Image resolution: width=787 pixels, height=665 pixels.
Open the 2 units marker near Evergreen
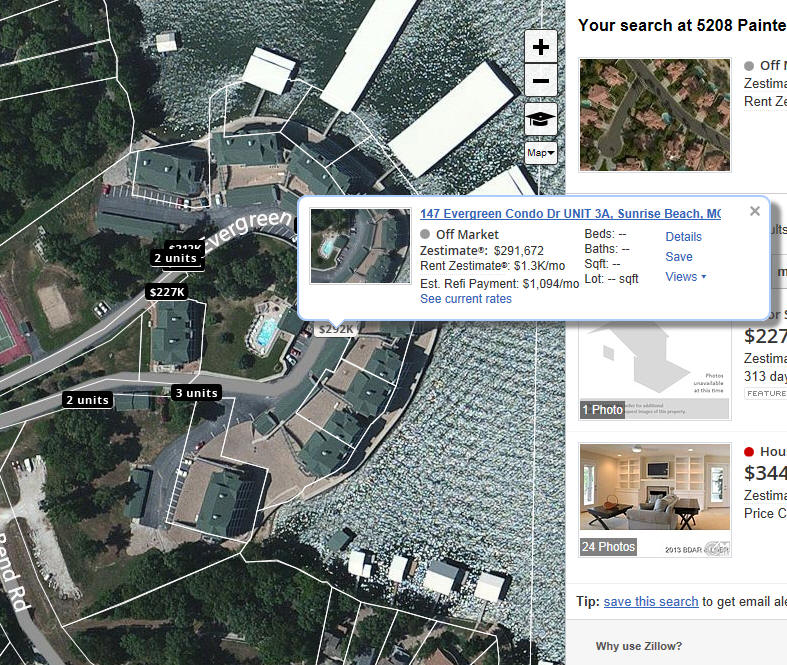175,258
